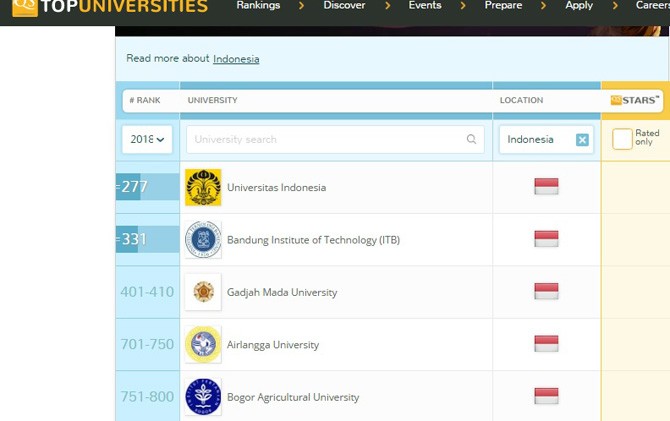Expand the chevron after Rankings
This screenshot has width=670, height=421.
302,6
